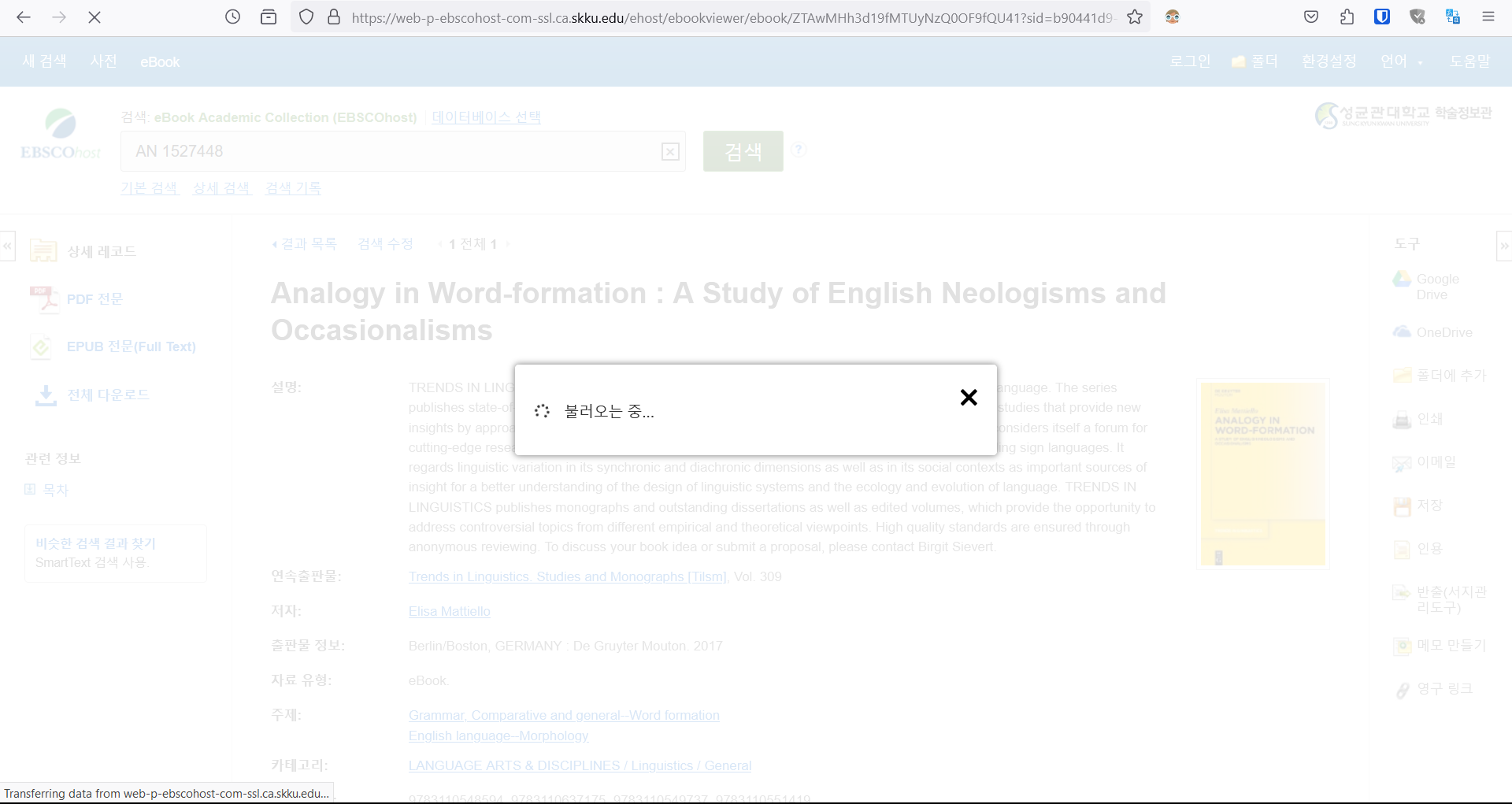Open the 새 검색 menu
The width and height of the screenshot is (1512, 804).
coord(43,61)
